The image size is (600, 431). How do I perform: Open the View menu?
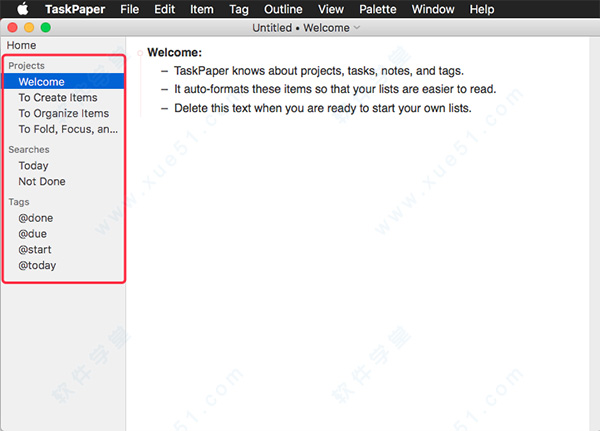331,9
